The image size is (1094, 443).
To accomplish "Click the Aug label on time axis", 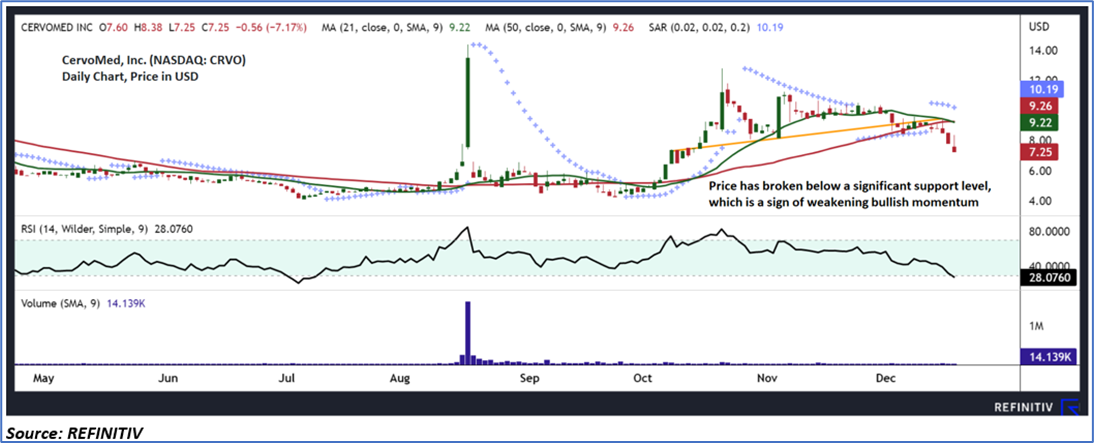I will [x=399, y=378].
